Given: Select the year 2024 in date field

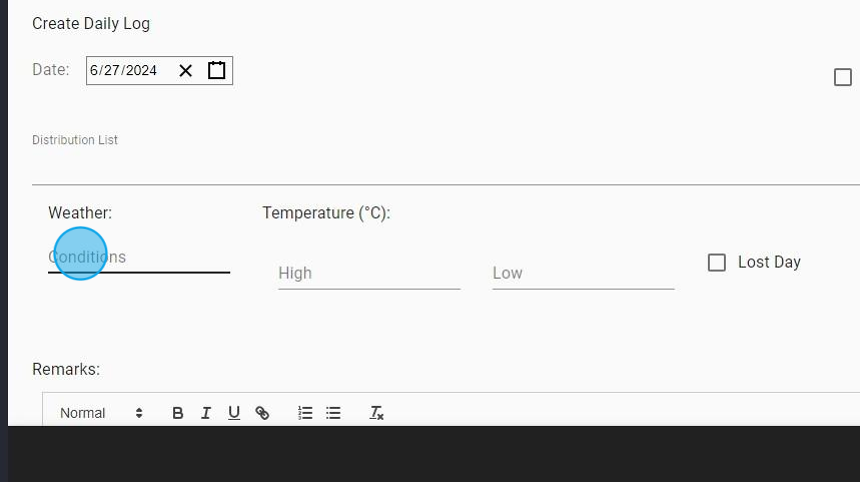Looking at the screenshot, I should [x=141, y=70].
